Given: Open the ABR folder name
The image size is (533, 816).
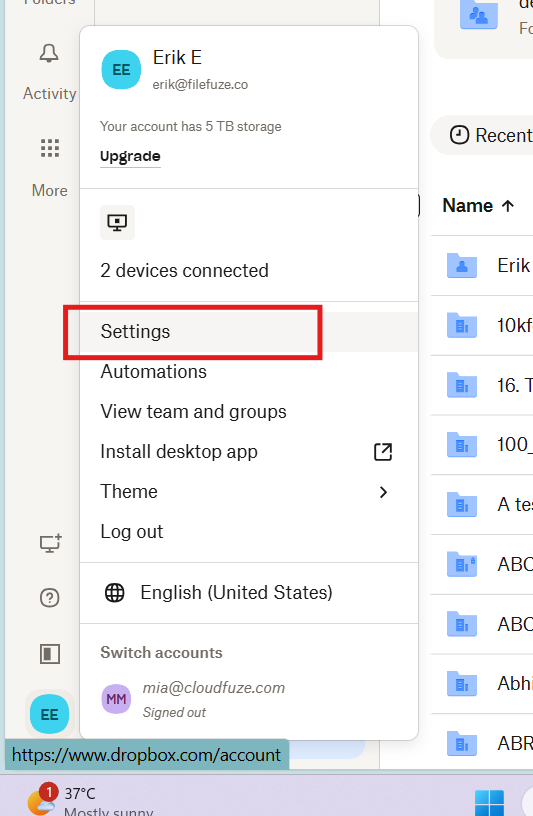Looking at the screenshot, I should click(515, 743).
